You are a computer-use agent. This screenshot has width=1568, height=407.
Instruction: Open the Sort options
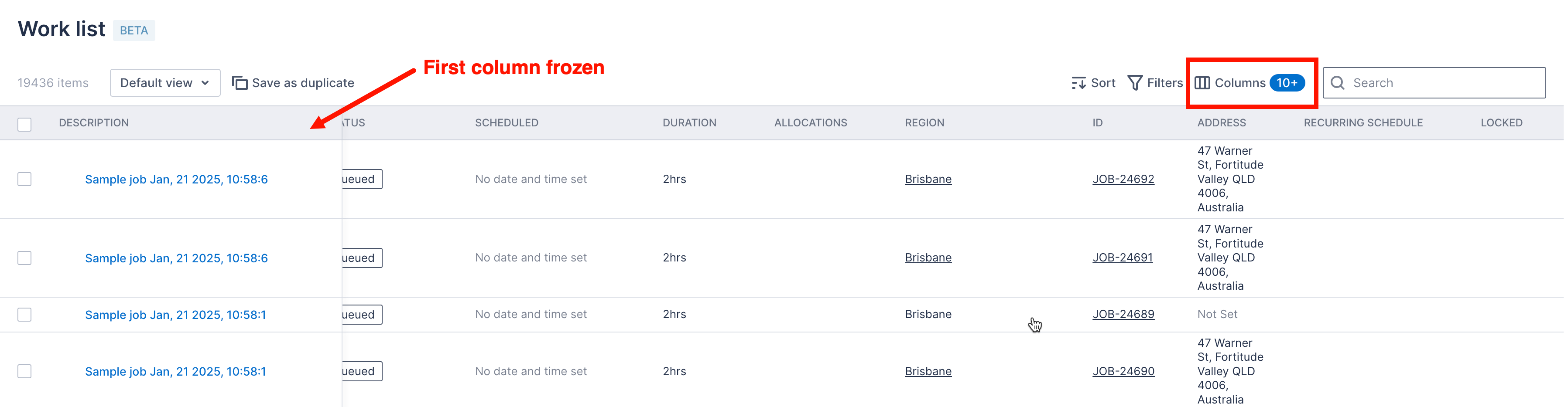coord(1093,83)
